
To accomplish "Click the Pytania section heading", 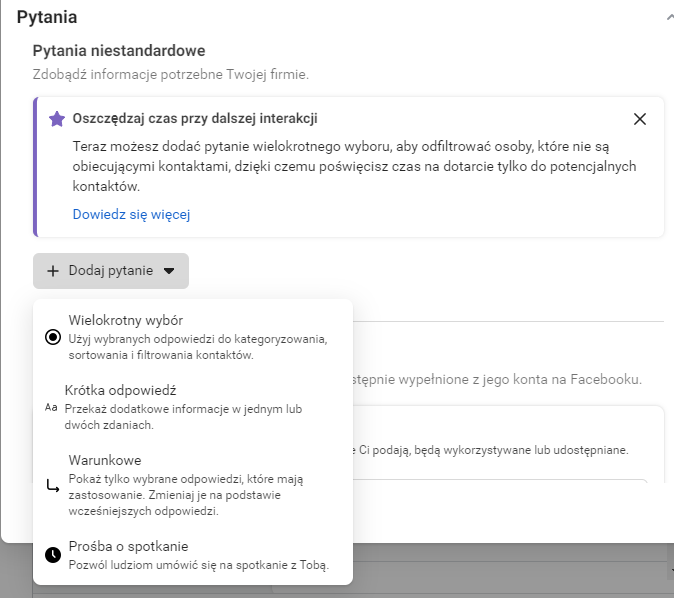I will click(47, 17).
